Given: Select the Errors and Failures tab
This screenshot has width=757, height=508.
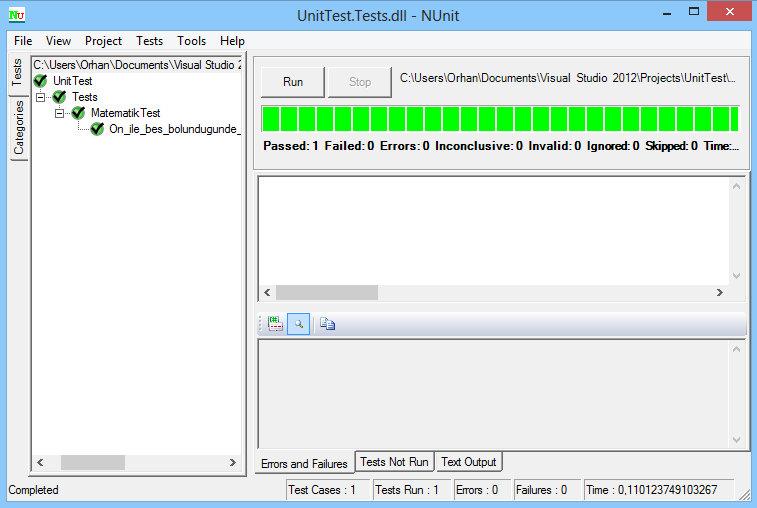Looking at the screenshot, I should pos(304,464).
